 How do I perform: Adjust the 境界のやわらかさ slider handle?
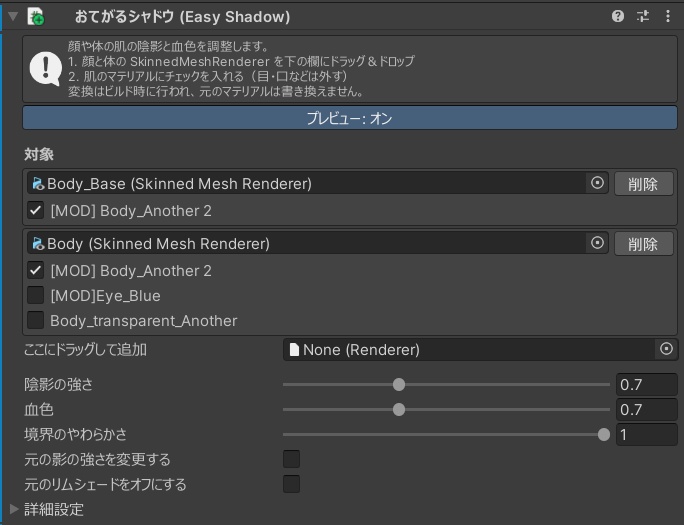(604, 434)
